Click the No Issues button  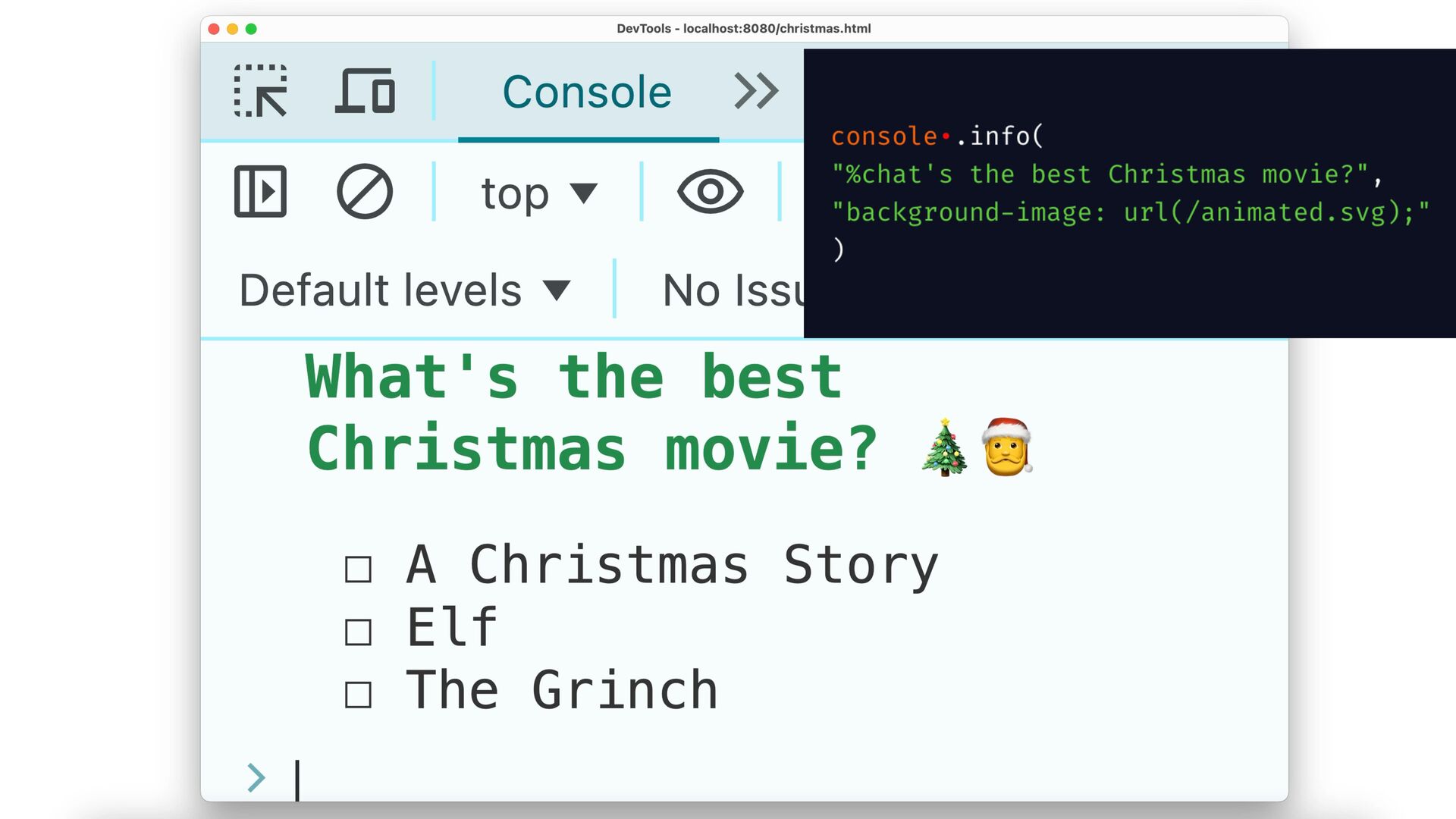pyautogui.click(x=733, y=290)
